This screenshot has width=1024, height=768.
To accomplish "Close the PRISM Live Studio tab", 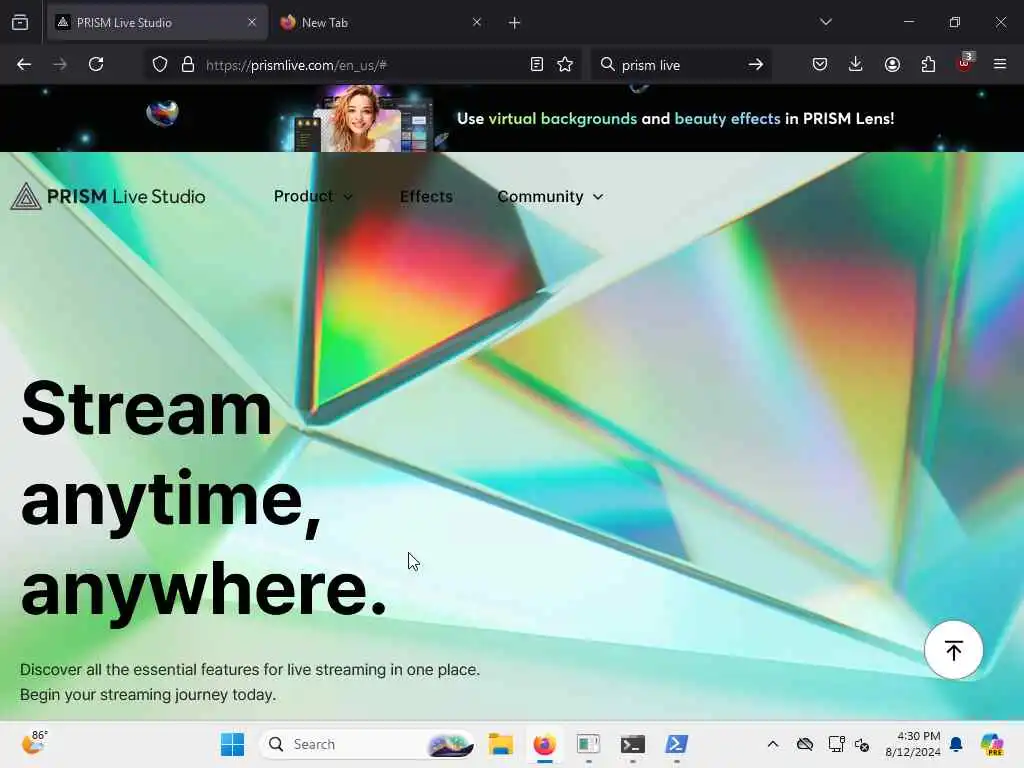I will [252, 22].
